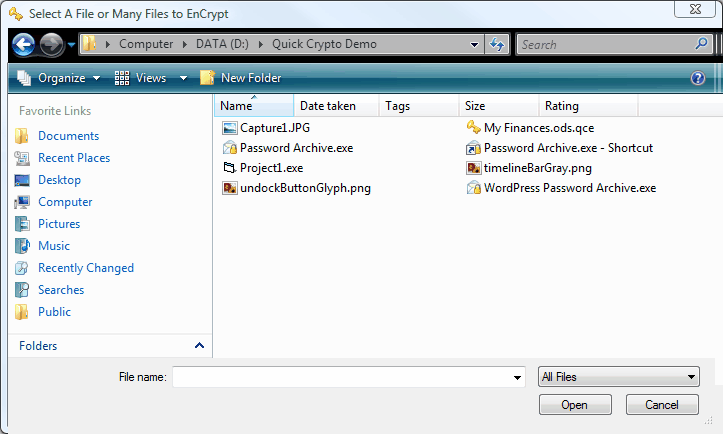This screenshot has width=723, height=434.
Task: Select Quick Crypto Demo breadcrumb segment
Action: [324, 44]
